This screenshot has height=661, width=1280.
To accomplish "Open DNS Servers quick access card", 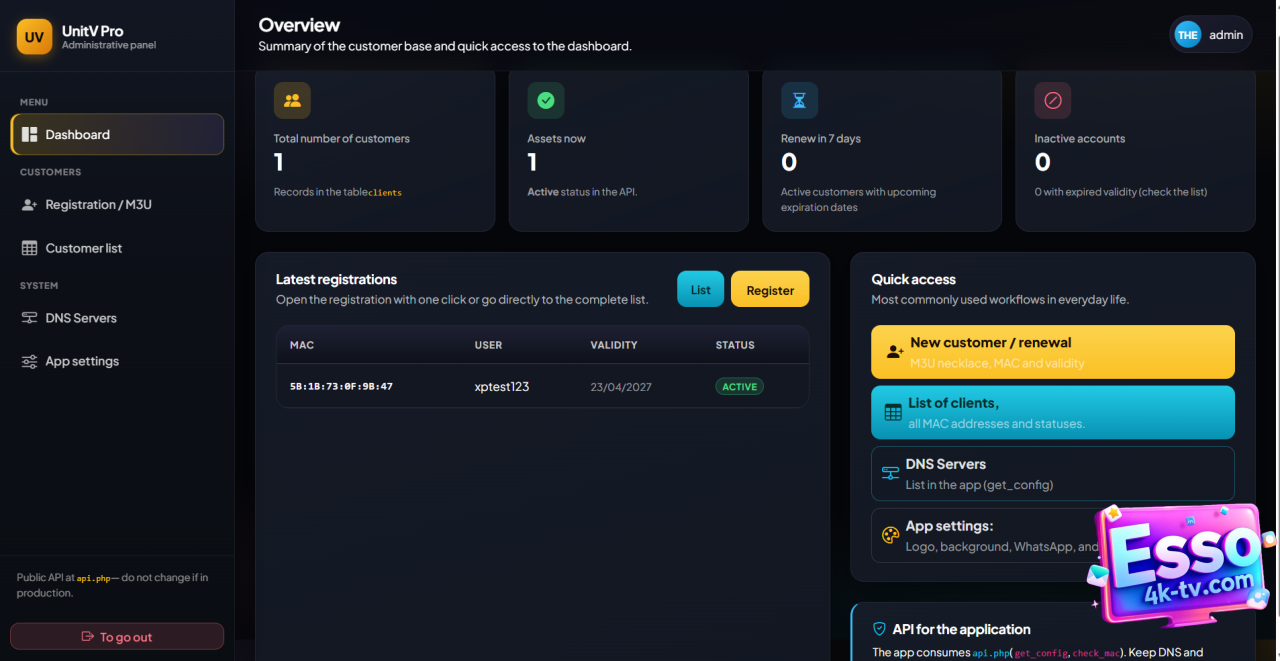I will pyautogui.click(x=1052, y=473).
